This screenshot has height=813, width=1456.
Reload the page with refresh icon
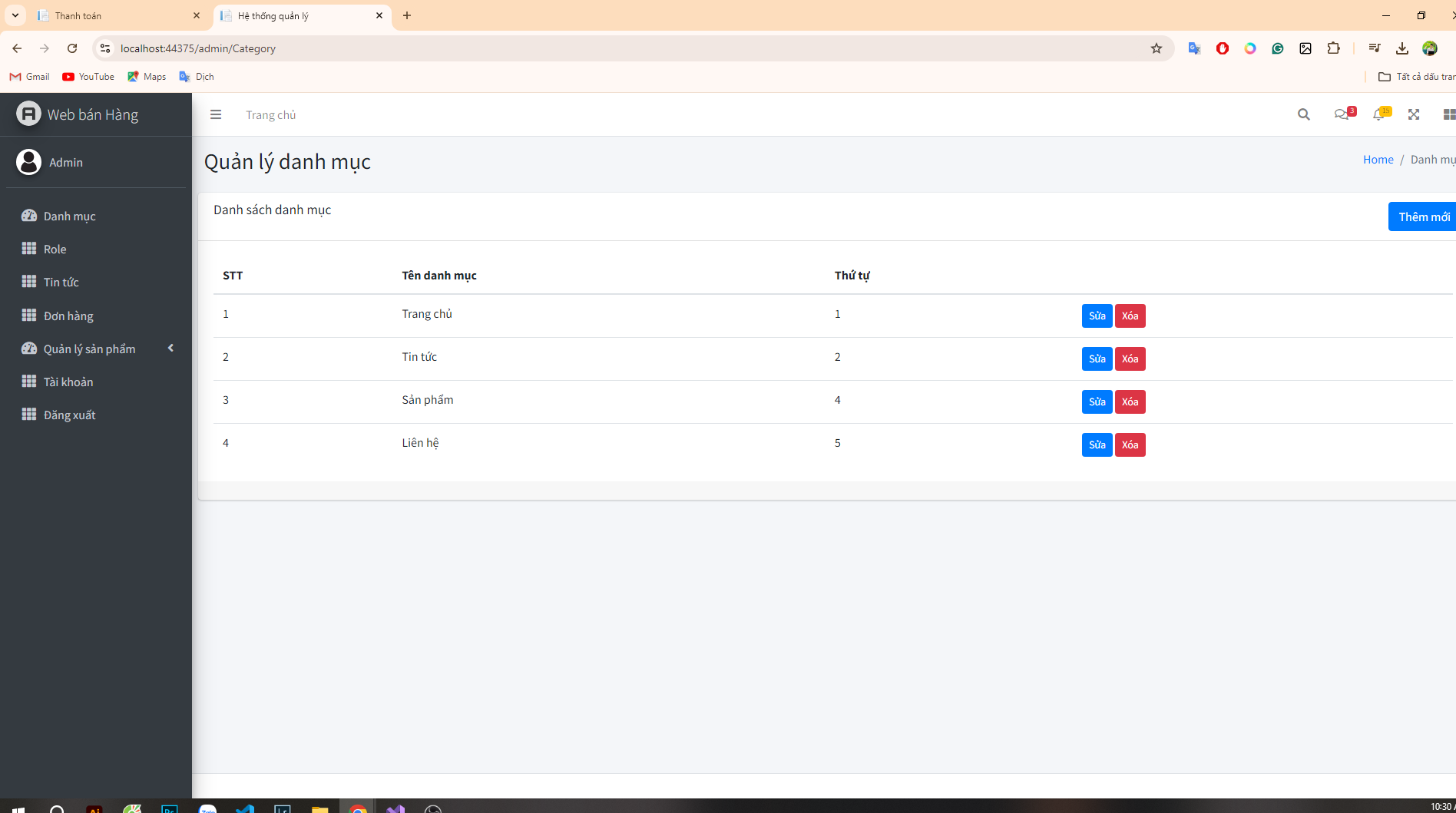click(x=72, y=48)
